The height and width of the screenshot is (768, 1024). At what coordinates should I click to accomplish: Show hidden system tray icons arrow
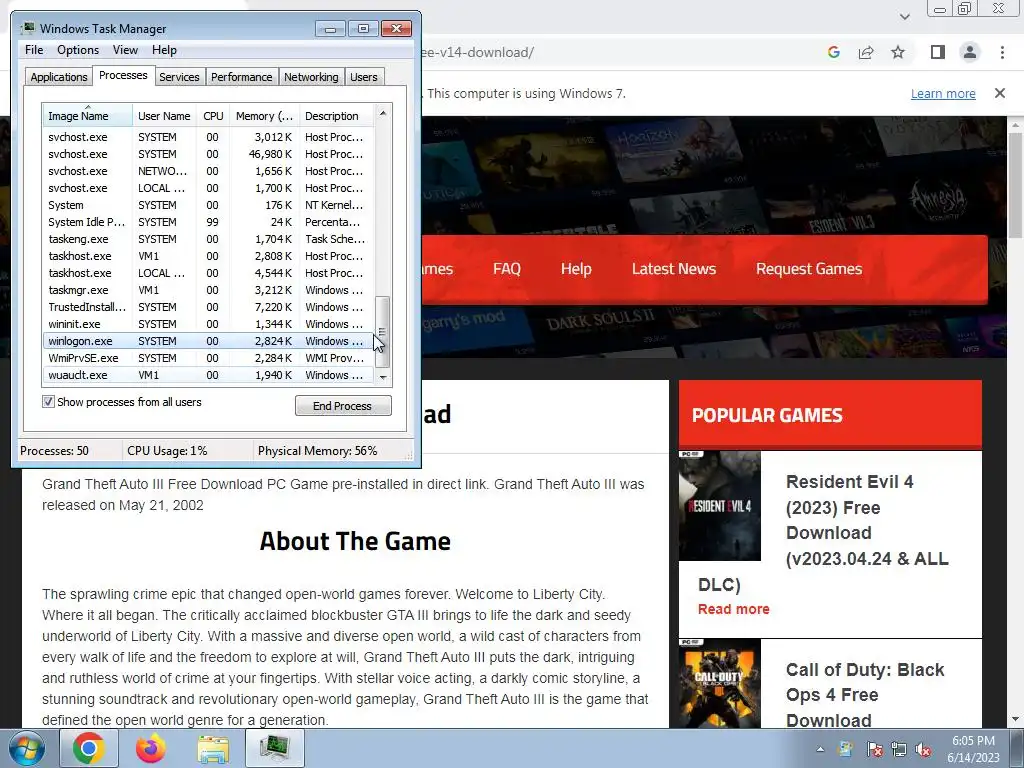click(x=820, y=749)
